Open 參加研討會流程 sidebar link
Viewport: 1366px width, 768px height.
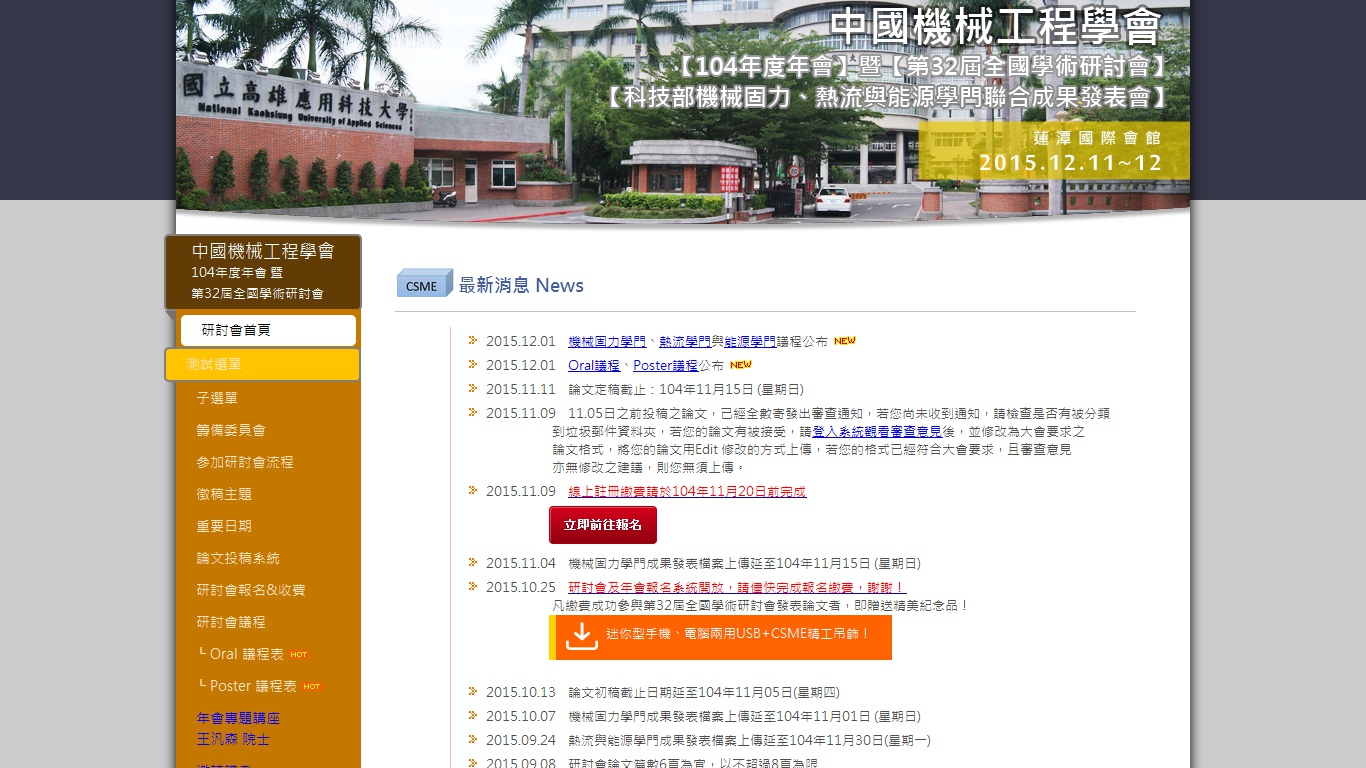click(245, 462)
